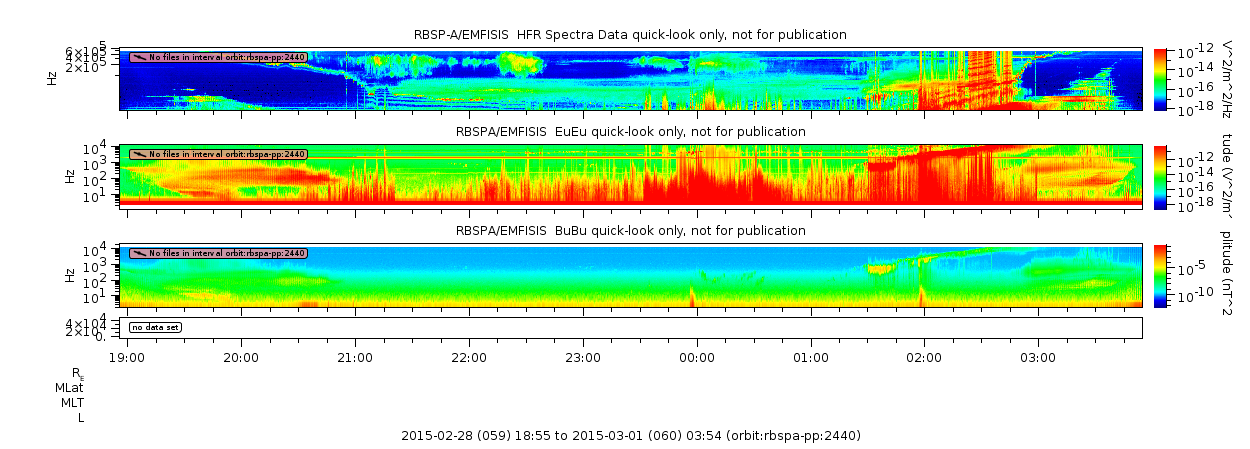Click the BuBu color scale bar
1250x449 pixels.
(x=1160, y=275)
